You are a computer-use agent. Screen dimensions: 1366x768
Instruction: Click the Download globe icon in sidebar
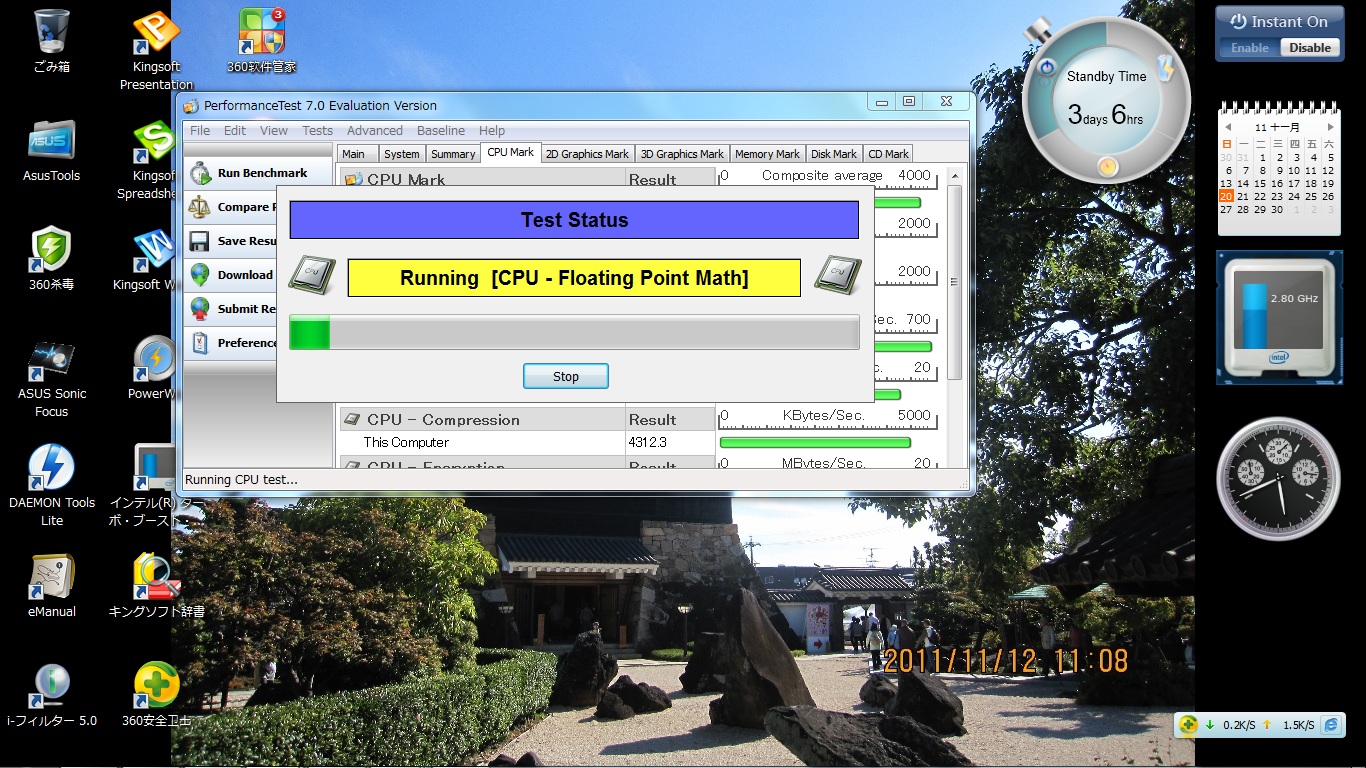point(200,275)
